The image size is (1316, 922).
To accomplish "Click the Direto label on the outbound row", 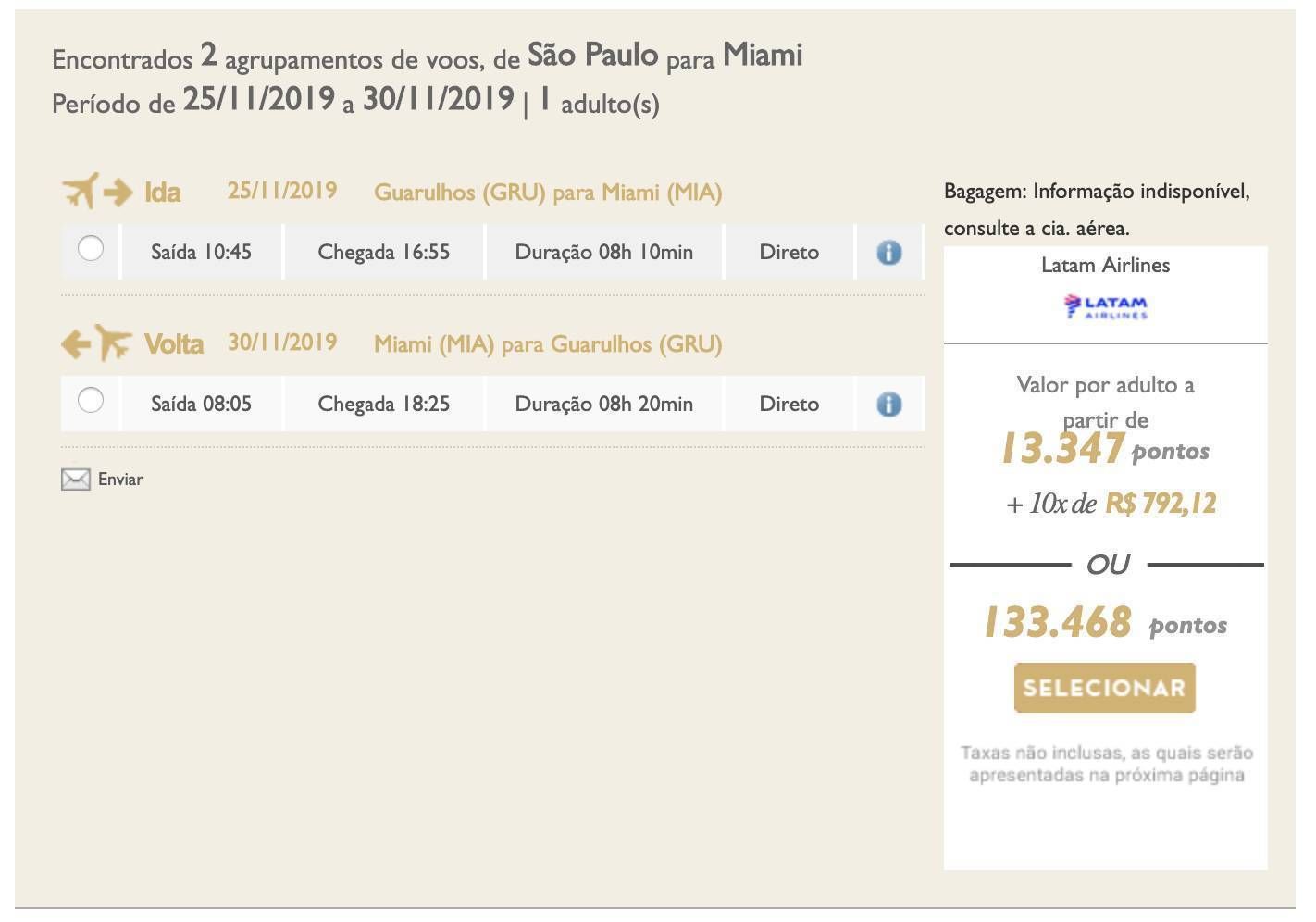I will pyautogui.click(x=788, y=252).
